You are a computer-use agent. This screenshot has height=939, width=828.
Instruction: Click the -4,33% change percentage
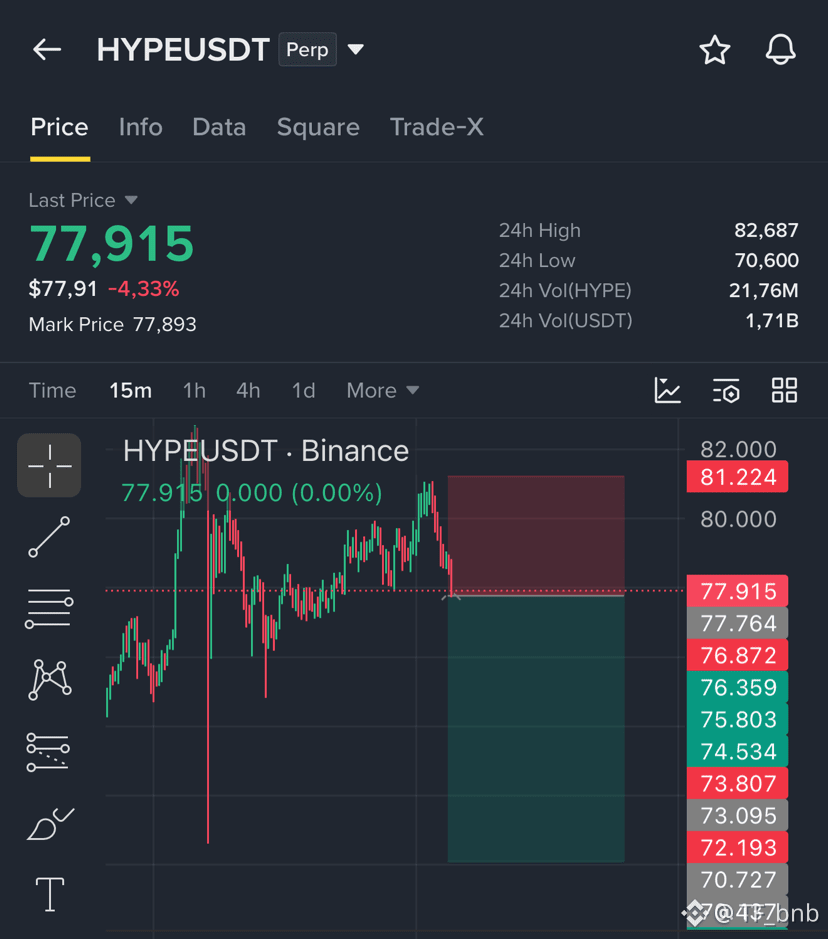pyautogui.click(x=144, y=289)
